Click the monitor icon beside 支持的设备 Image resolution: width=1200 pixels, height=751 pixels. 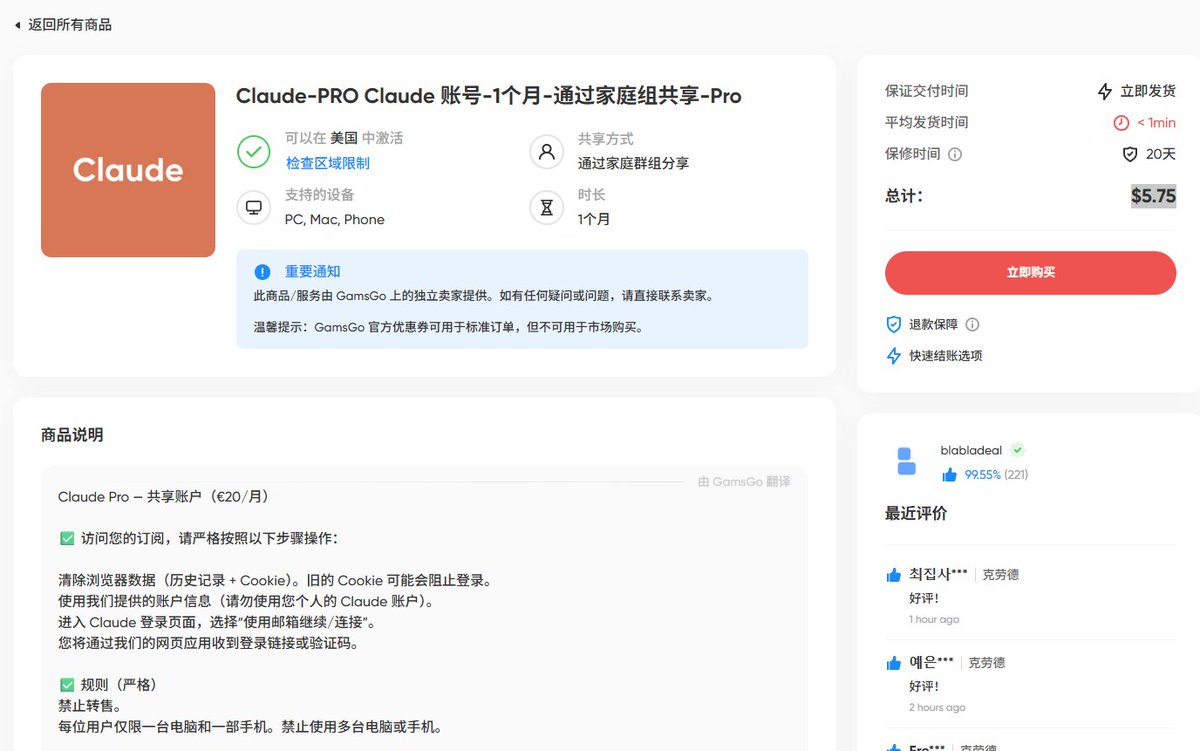pos(254,206)
